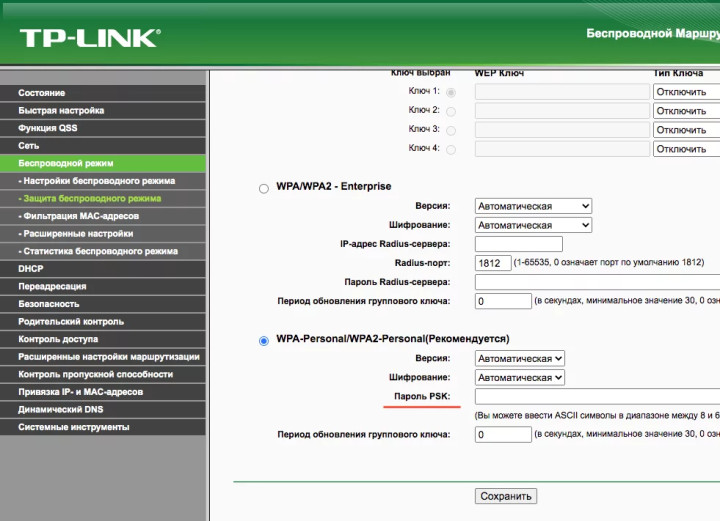
Task: Open the key type dropdown for Ключ 1
Action: click(x=686, y=92)
